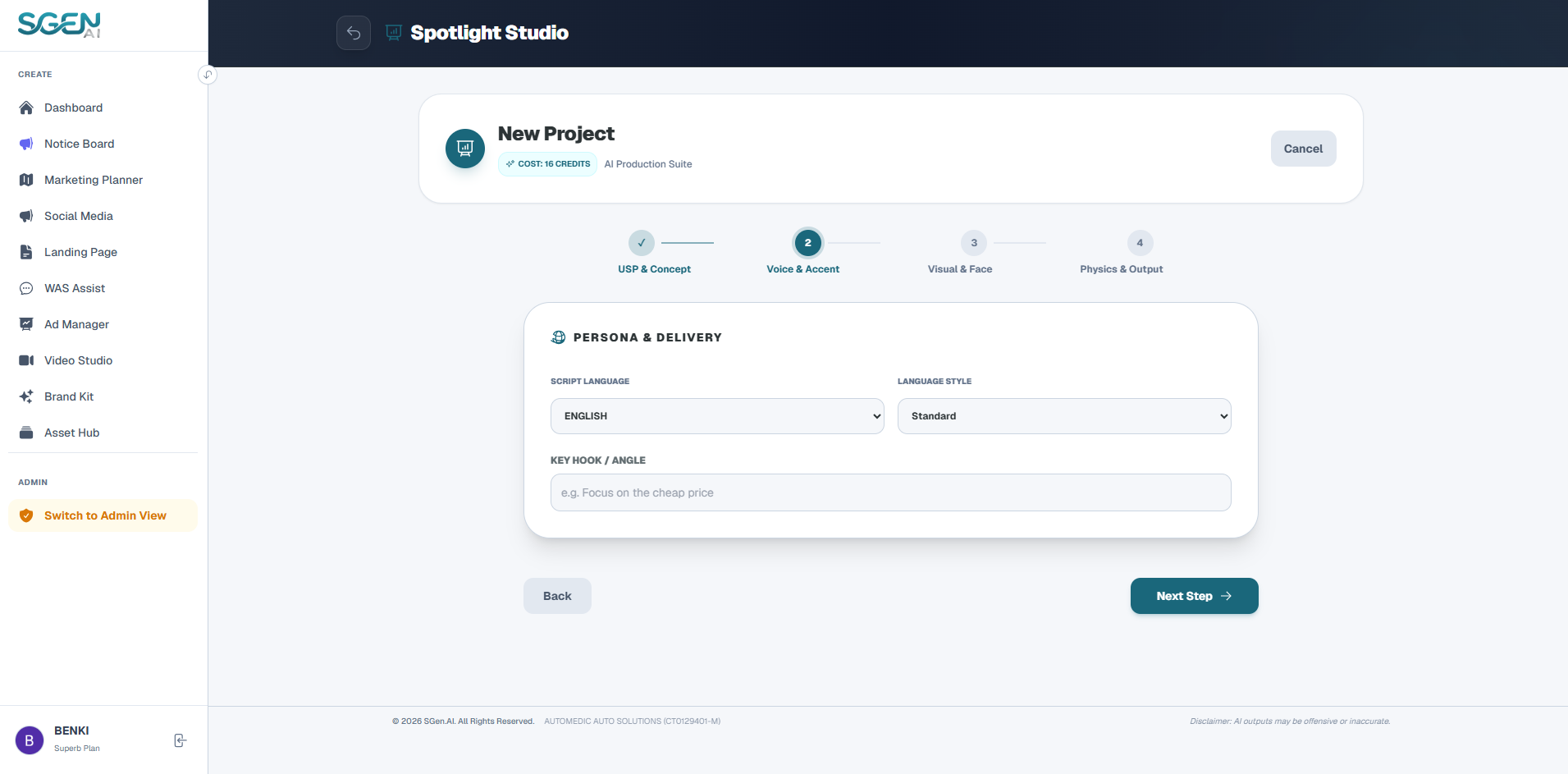Screen dimensions: 1568x774
Task: Click the Video Studio camera icon
Action: pyautogui.click(x=26, y=360)
